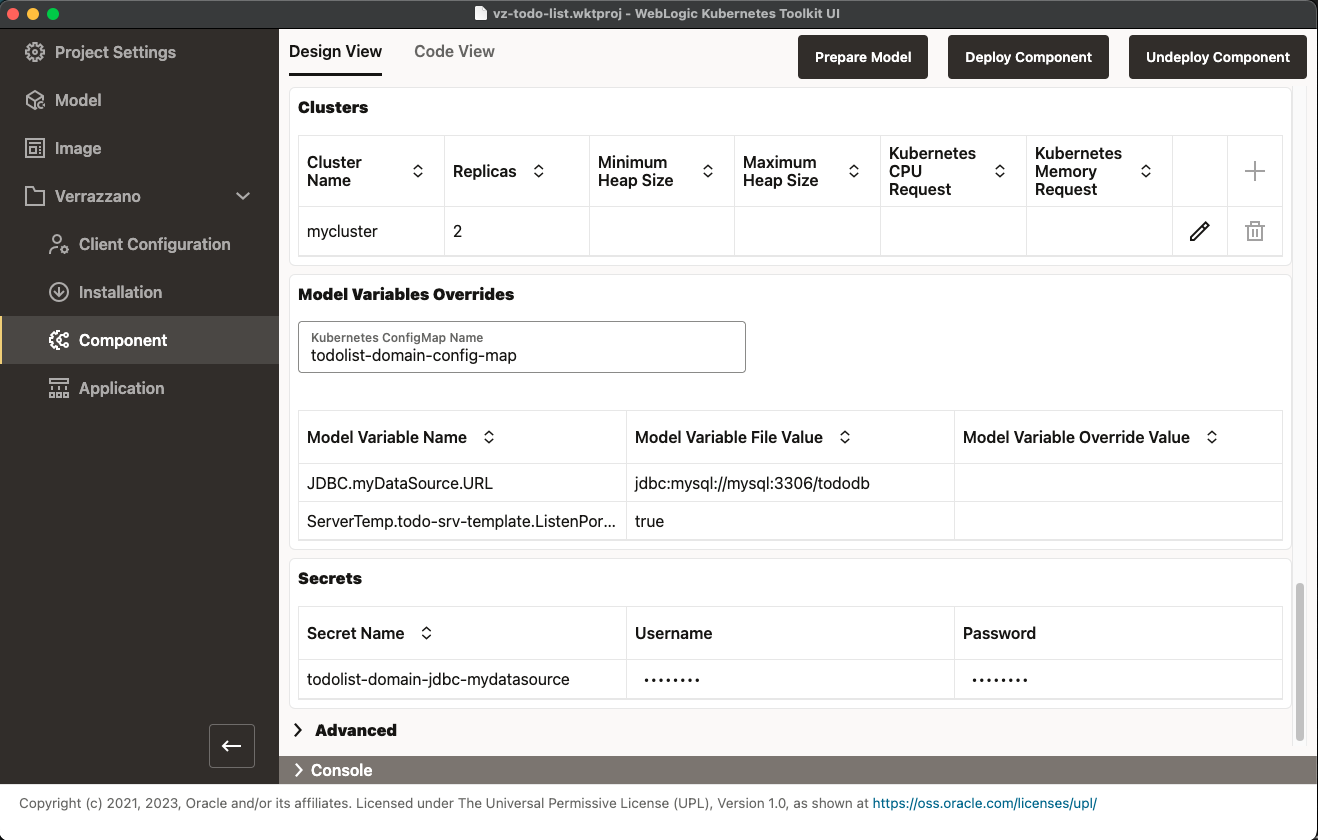Open the Application page
The image size is (1318, 840).
pyautogui.click(x=121, y=388)
